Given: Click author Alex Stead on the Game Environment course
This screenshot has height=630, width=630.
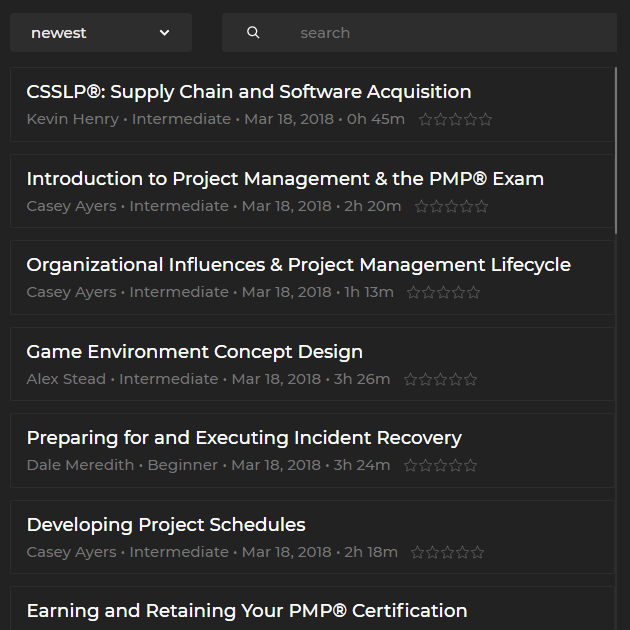Looking at the screenshot, I should 66,380.
